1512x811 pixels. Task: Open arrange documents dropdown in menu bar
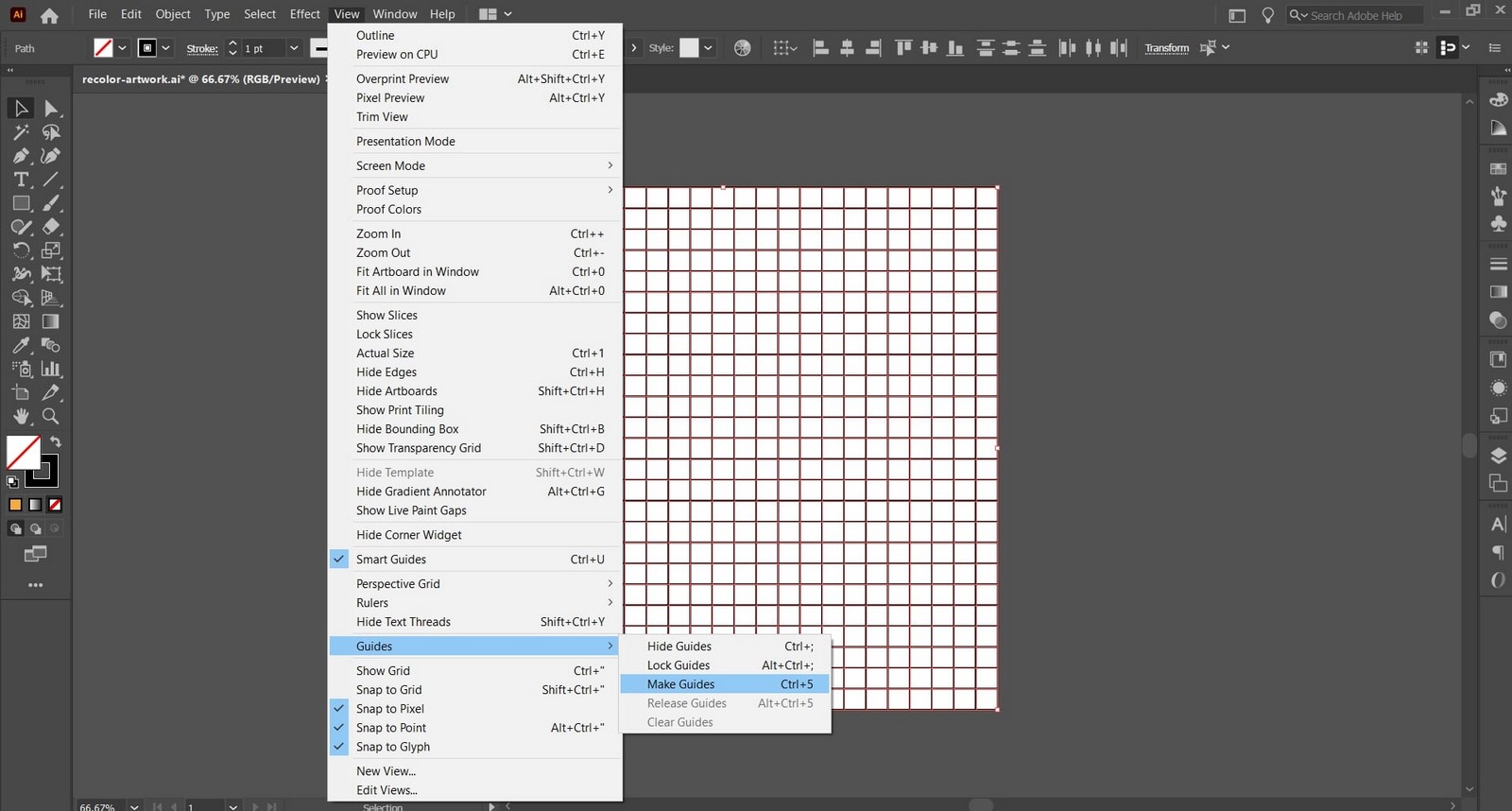click(495, 14)
